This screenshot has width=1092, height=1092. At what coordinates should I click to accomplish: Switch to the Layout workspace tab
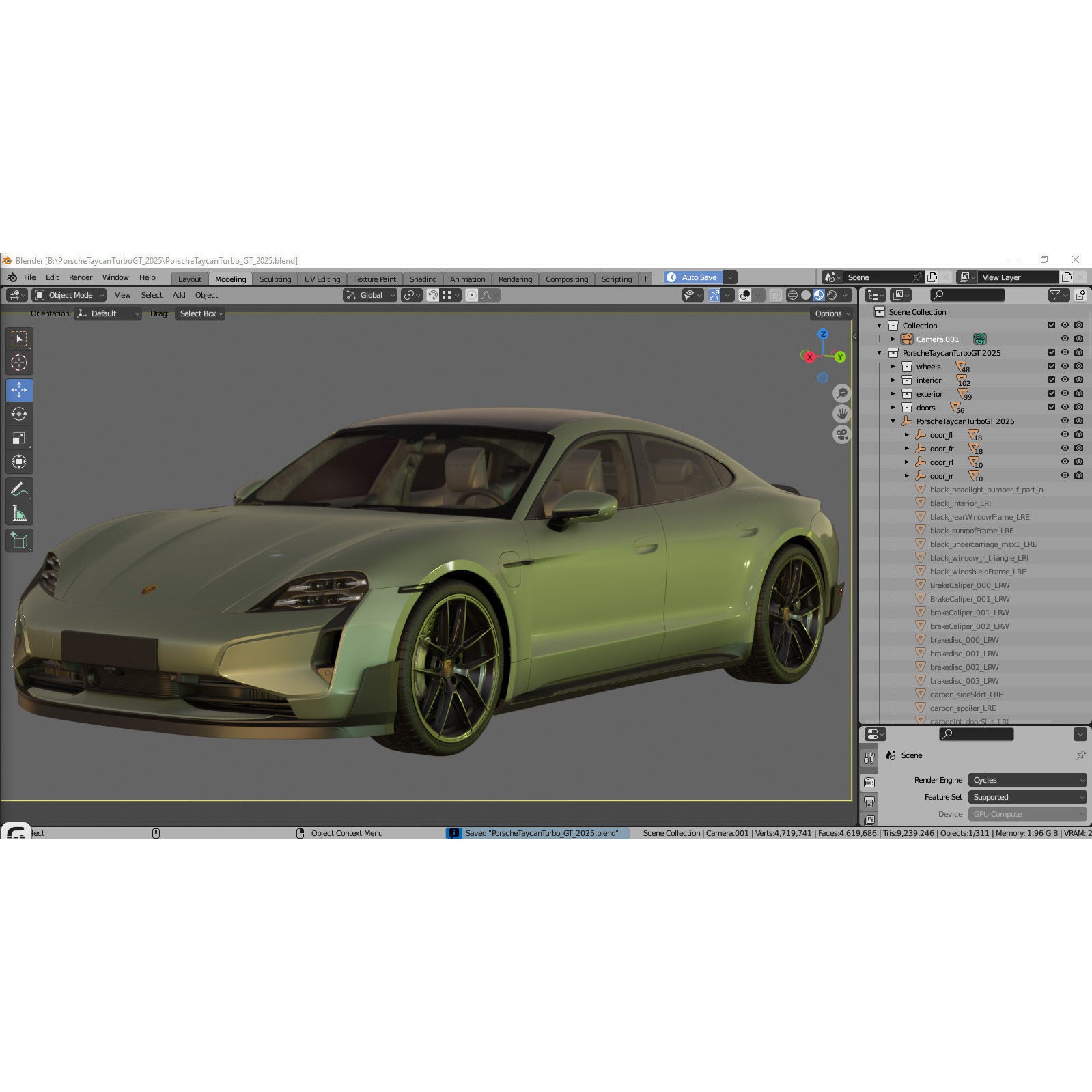tap(190, 279)
